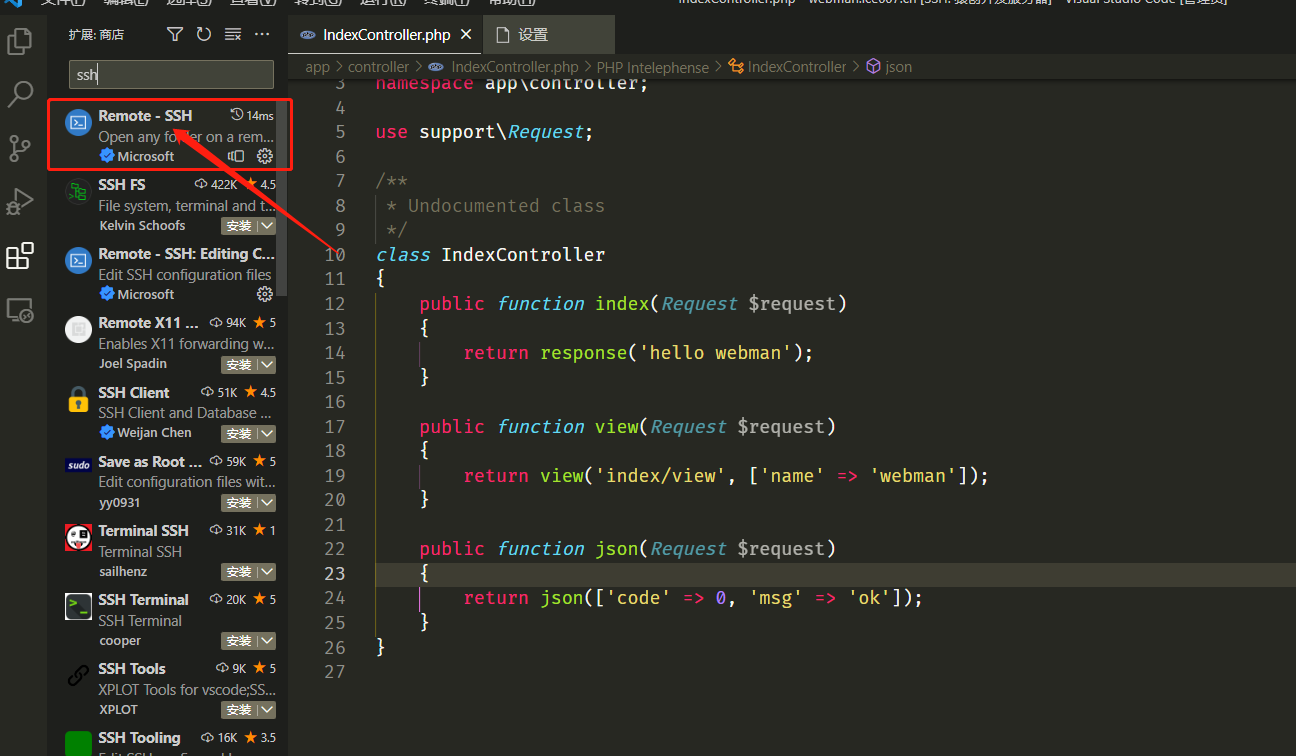Click the Joel Spadin publisher name
The height and width of the screenshot is (756, 1296).
pos(133,364)
